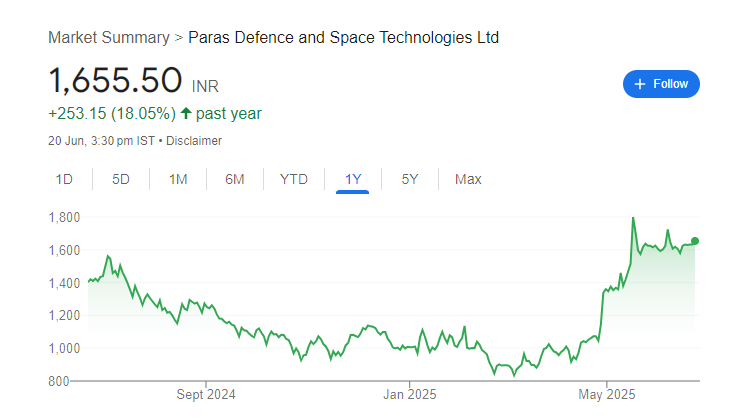Switch to the 1D range tab
The image size is (747, 420).
point(64,180)
